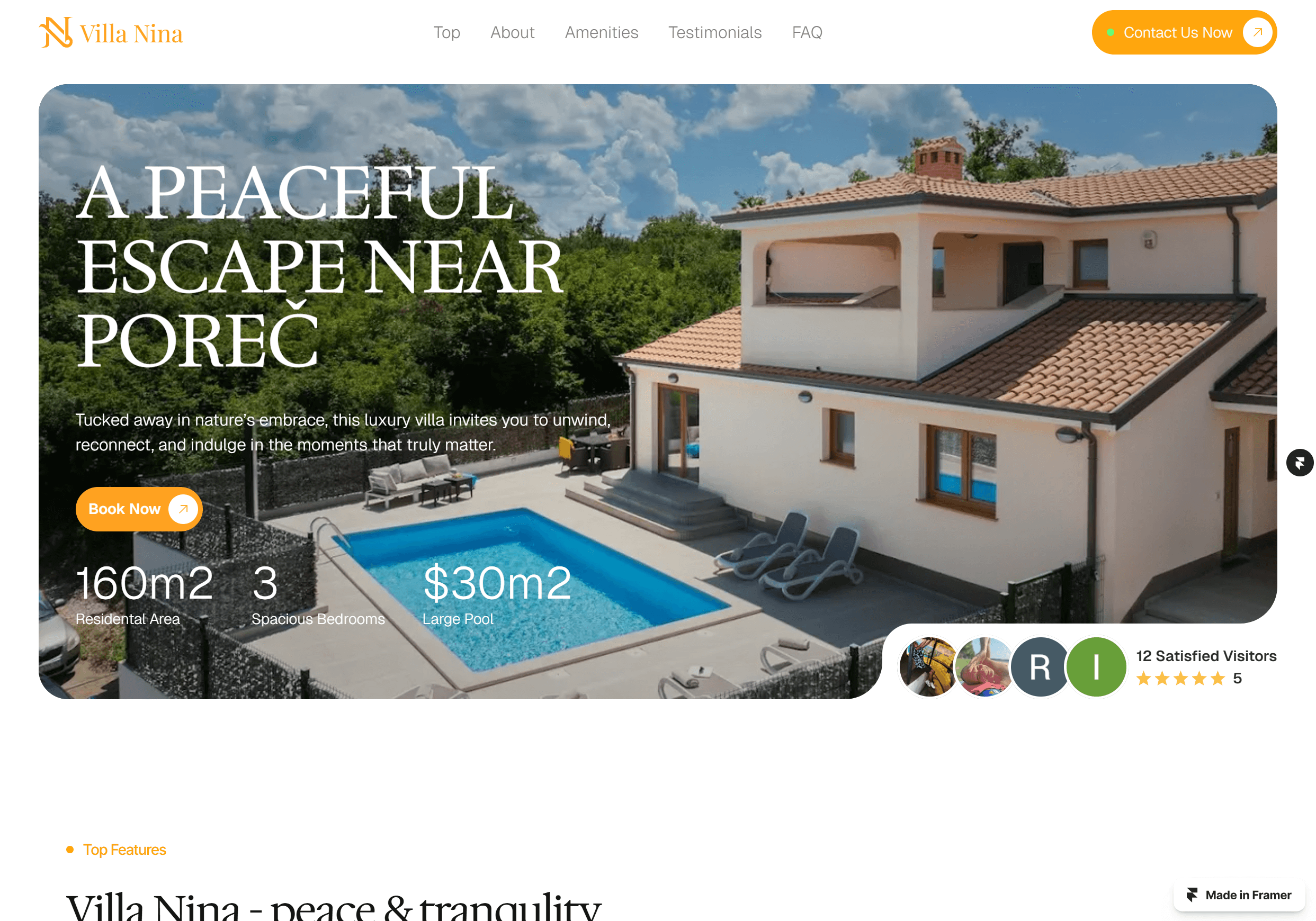Click the five-star rating row
The image size is (1316, 921).
point(1181,679)
